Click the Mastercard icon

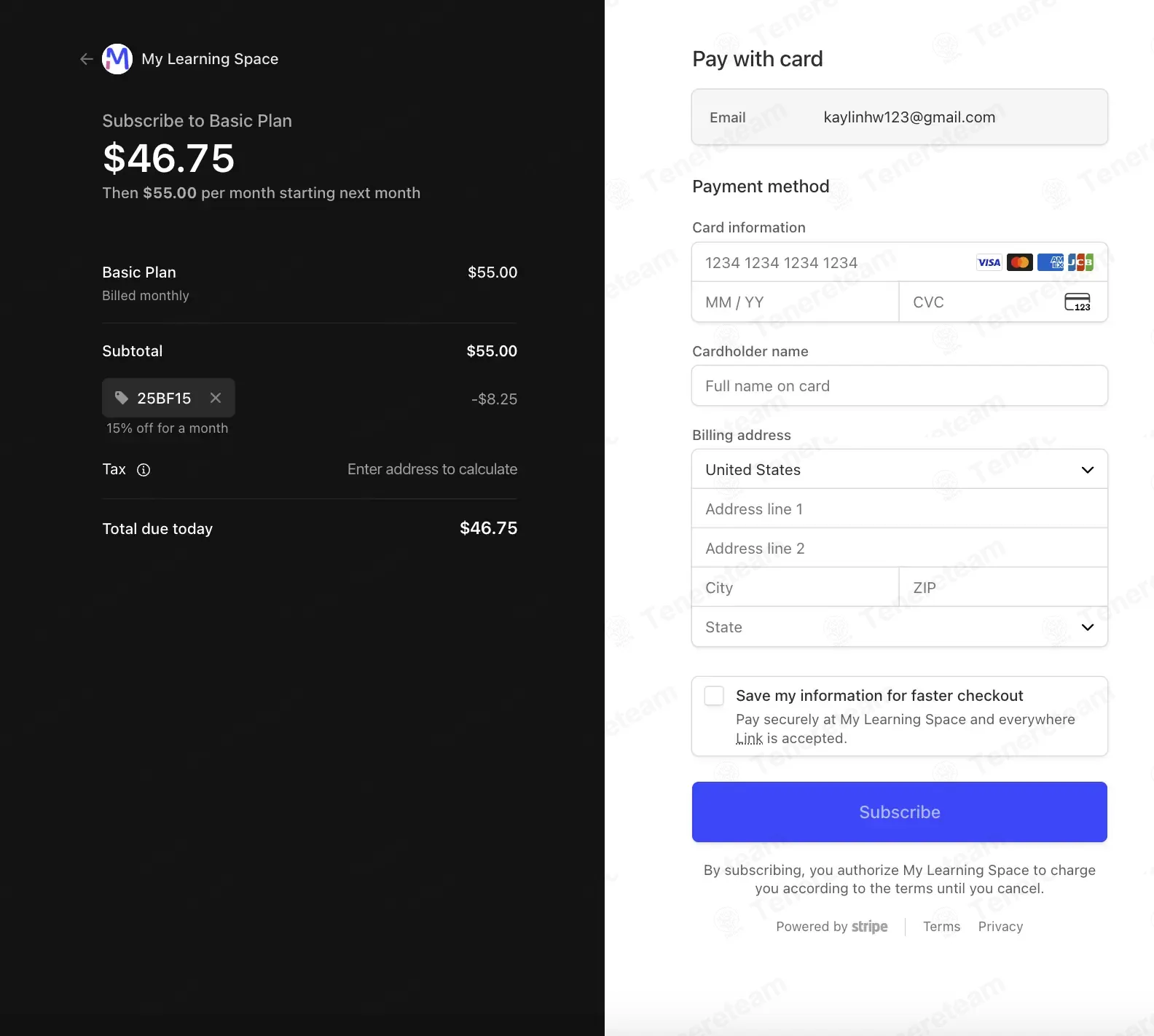click(1019, 262)
